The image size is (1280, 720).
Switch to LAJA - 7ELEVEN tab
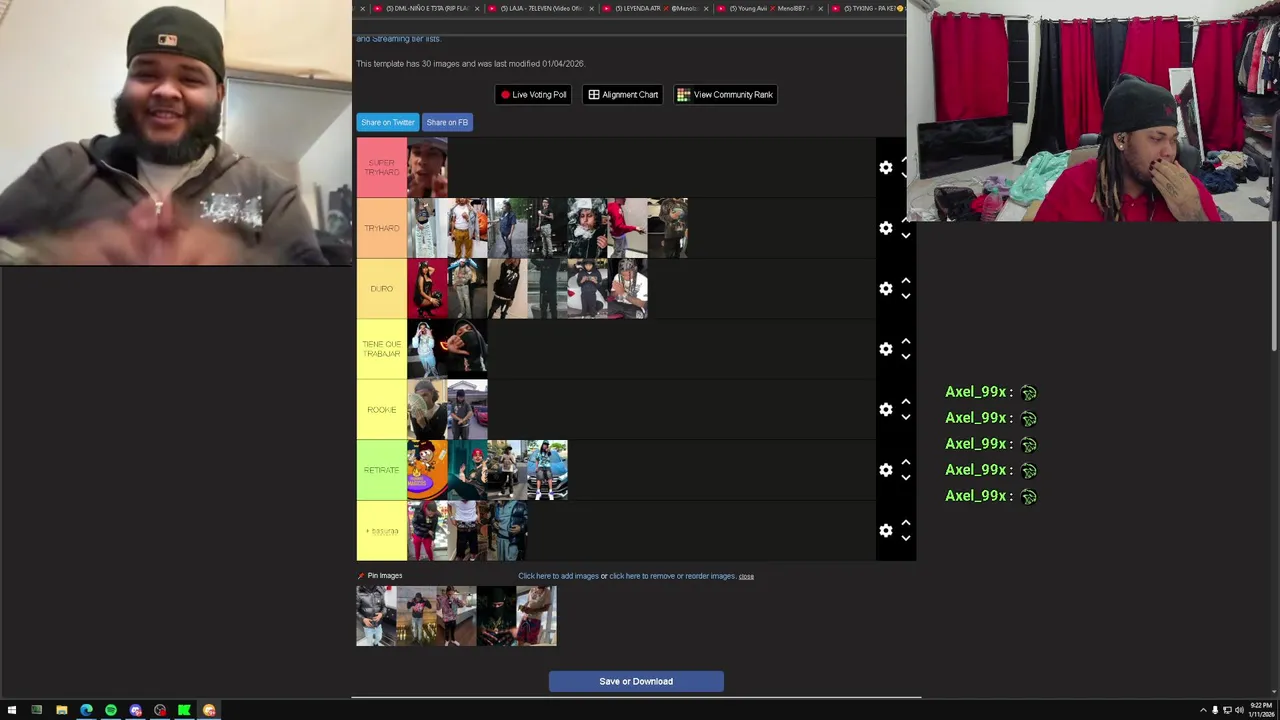pyautogui.click(x=541, y=8)
